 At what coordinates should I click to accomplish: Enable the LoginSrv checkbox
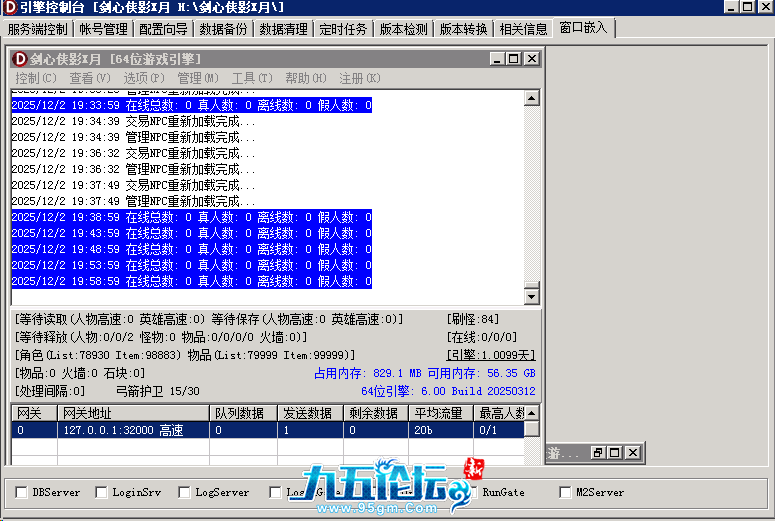[101, 492]
